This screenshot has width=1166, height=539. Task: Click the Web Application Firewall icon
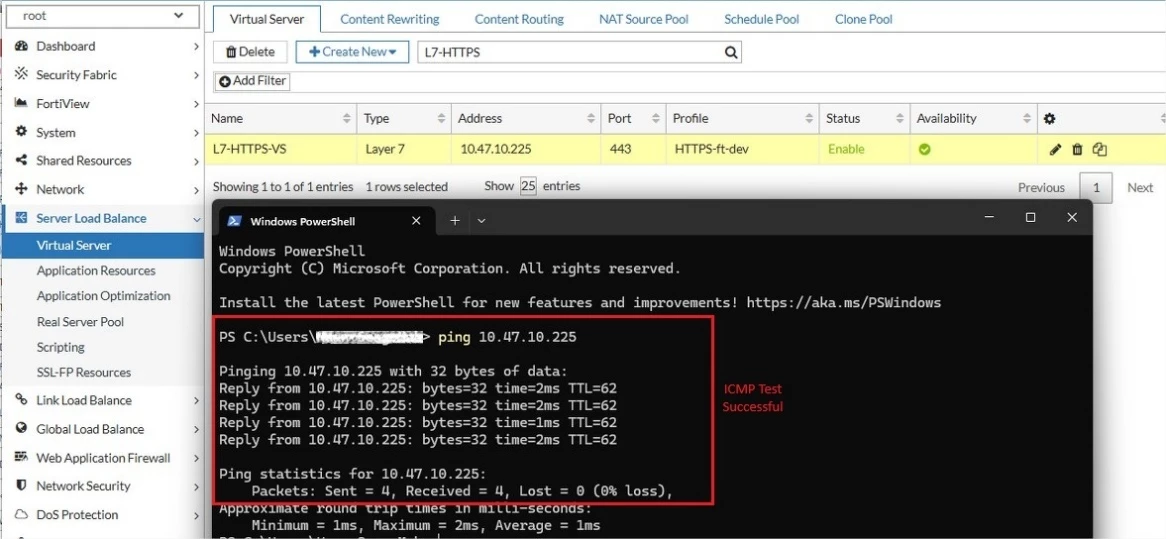click(x=22, y=457)
